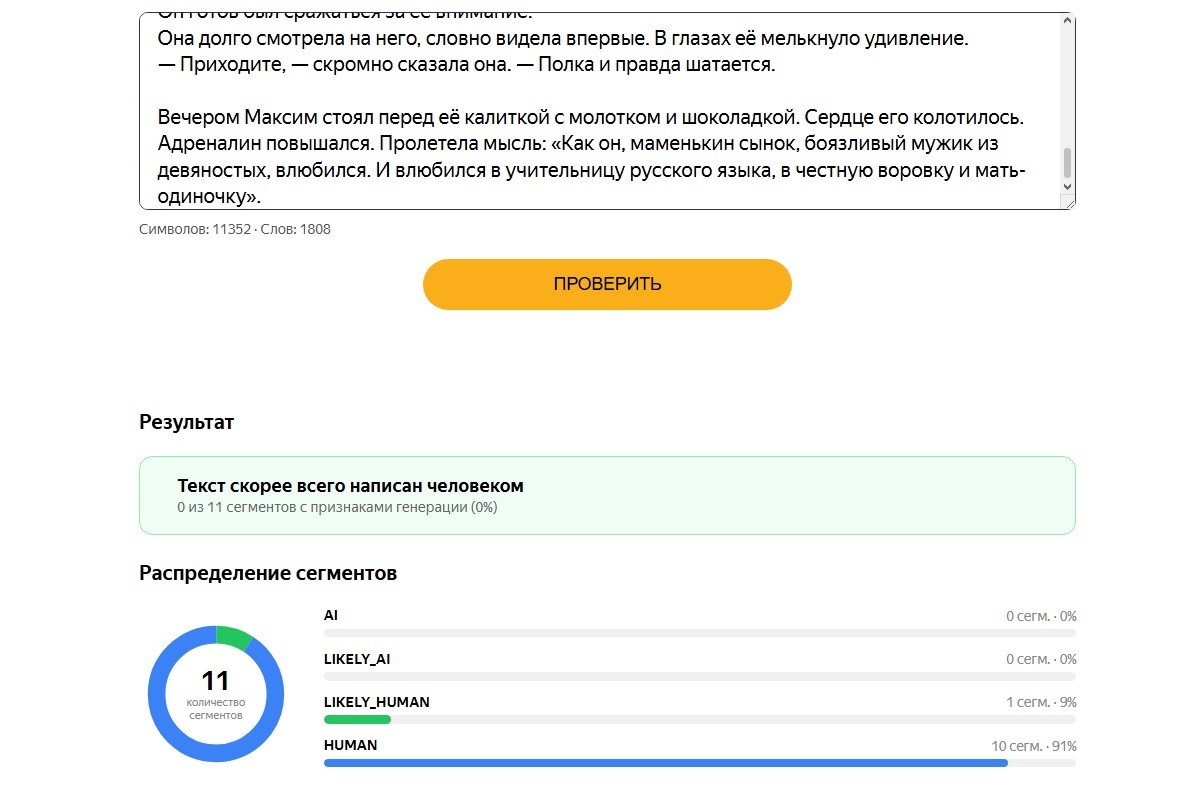The height and width of the screenshot is (793, 1194).
Task: Click the HUMAN category label
Action: click(350, 745)
